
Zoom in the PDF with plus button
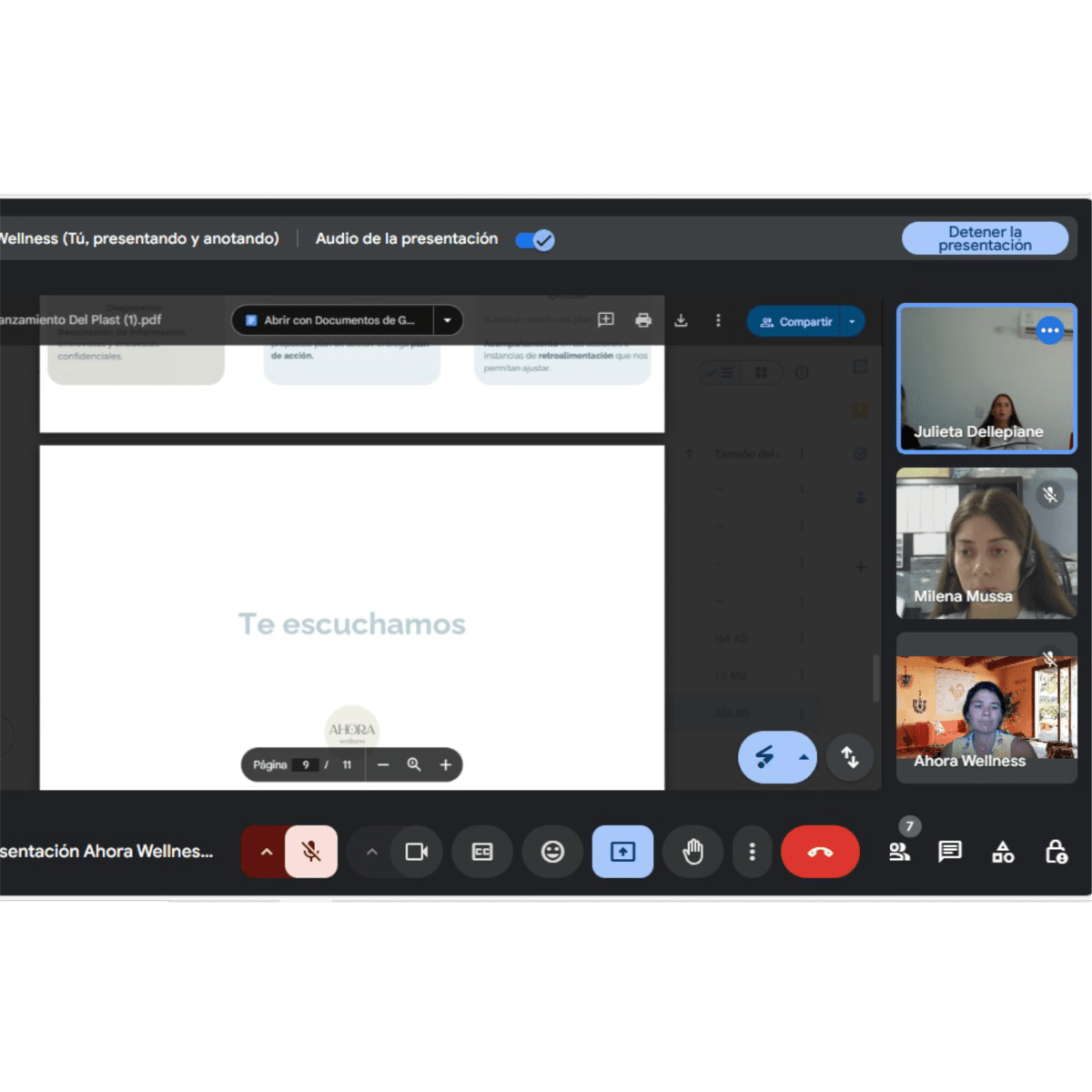(446, 764)
